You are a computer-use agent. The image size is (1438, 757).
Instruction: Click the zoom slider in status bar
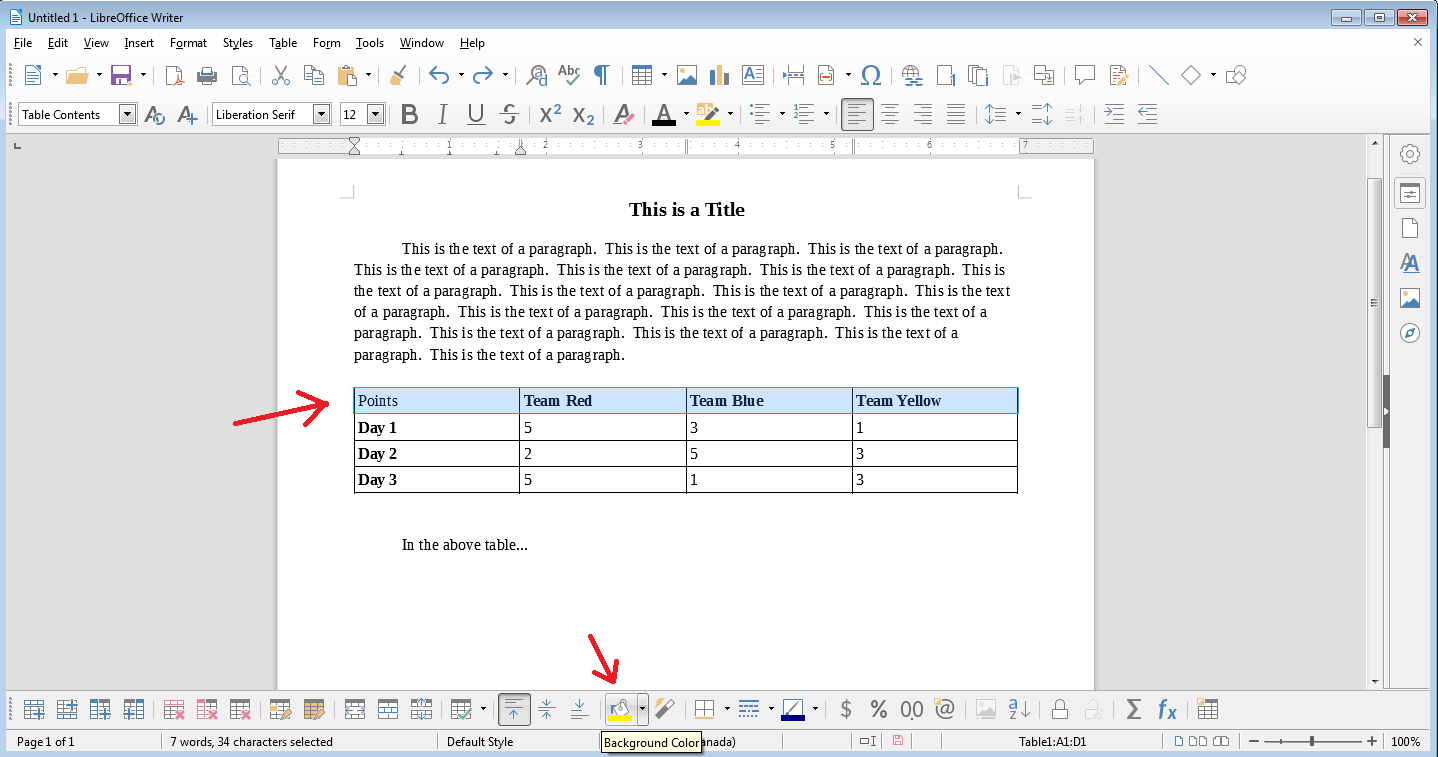(x=1310, y=742)
